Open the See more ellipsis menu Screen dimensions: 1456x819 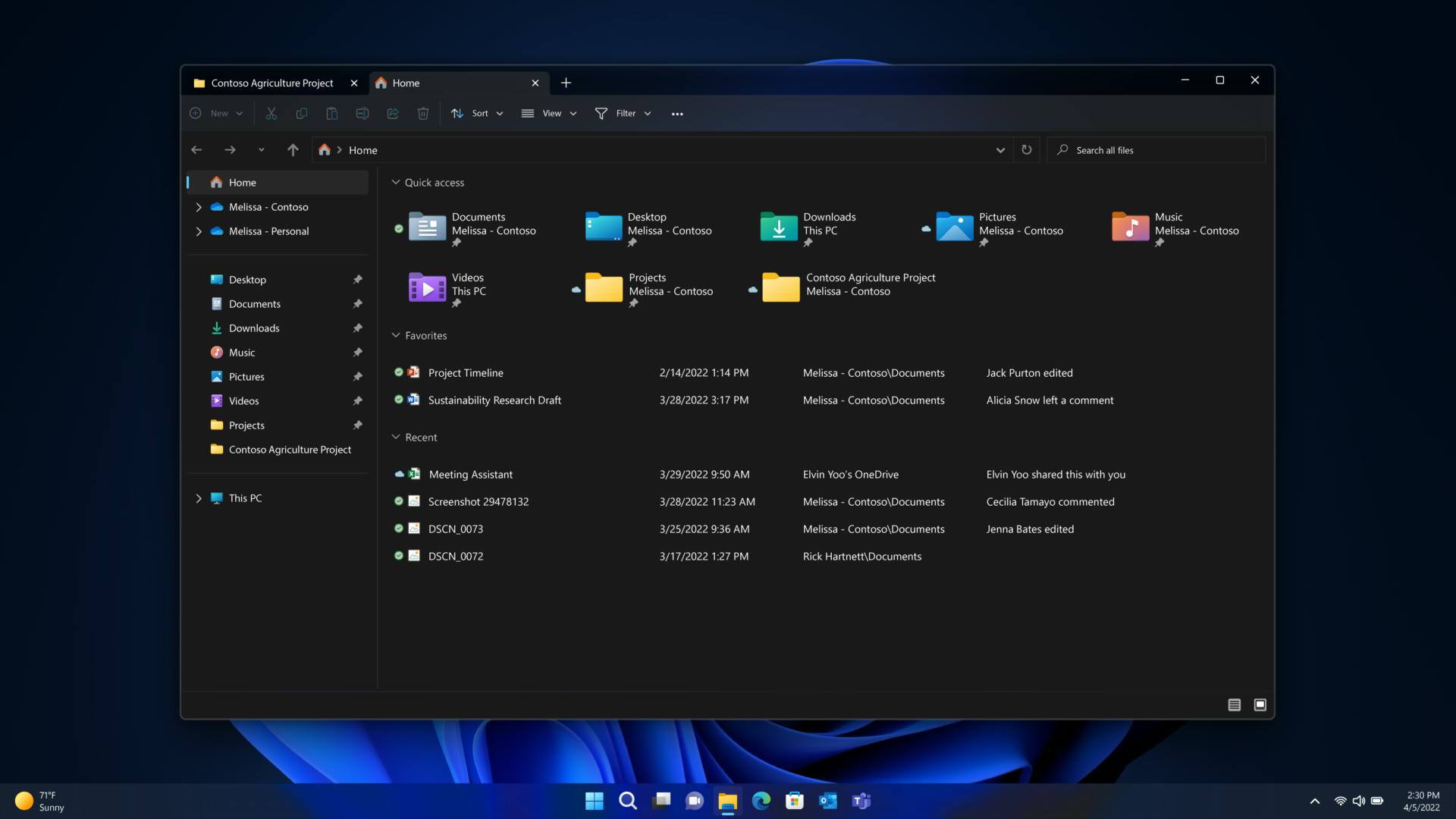677,114
